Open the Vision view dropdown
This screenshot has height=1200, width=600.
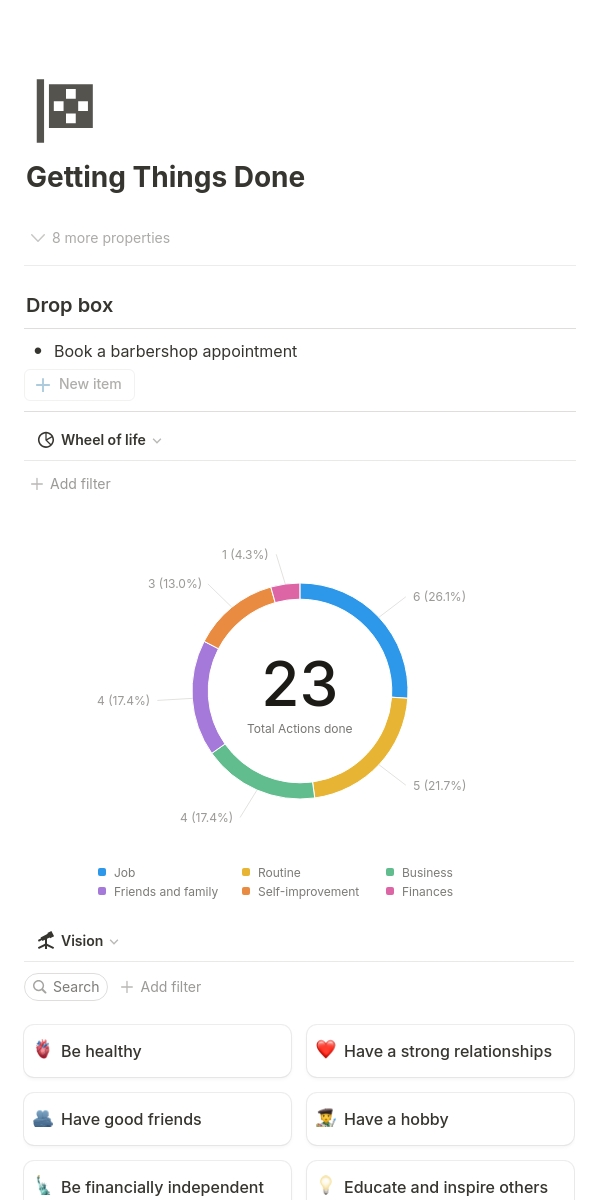pos(114,942)
